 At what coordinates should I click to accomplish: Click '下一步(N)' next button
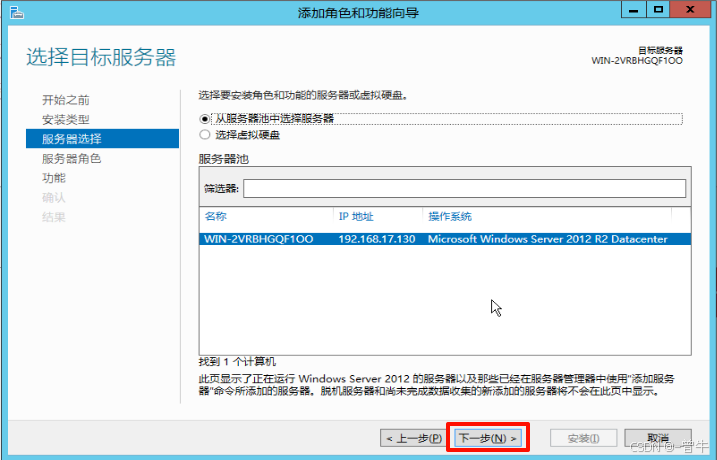(x=488, y=438)
